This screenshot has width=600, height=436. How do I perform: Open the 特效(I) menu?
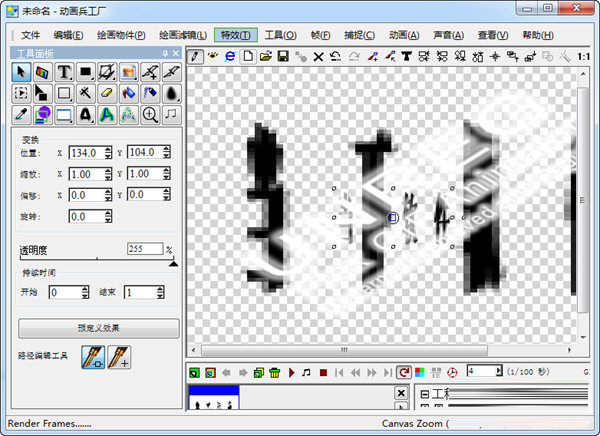(x=234, y=35)
